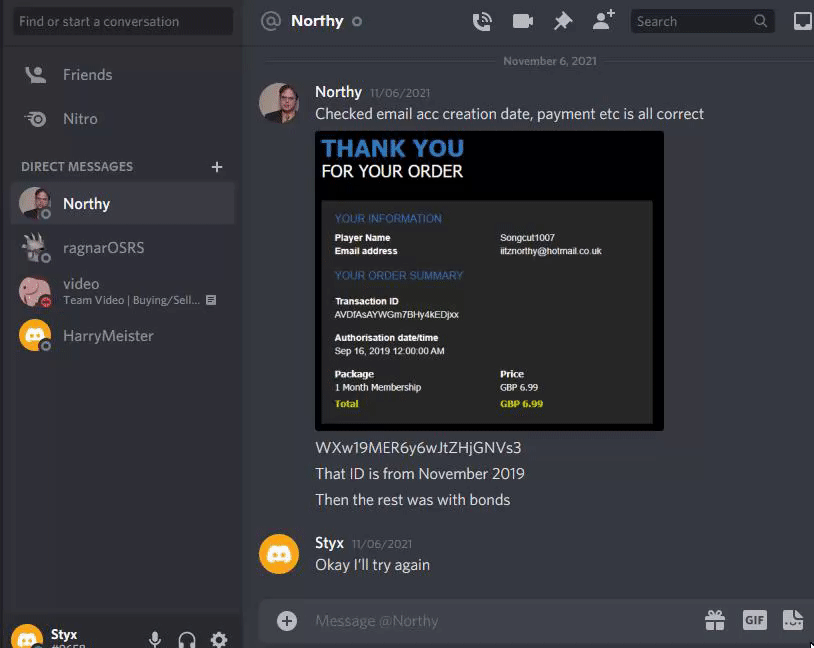Click Northy's username in the message

click(x=338, y=92)
